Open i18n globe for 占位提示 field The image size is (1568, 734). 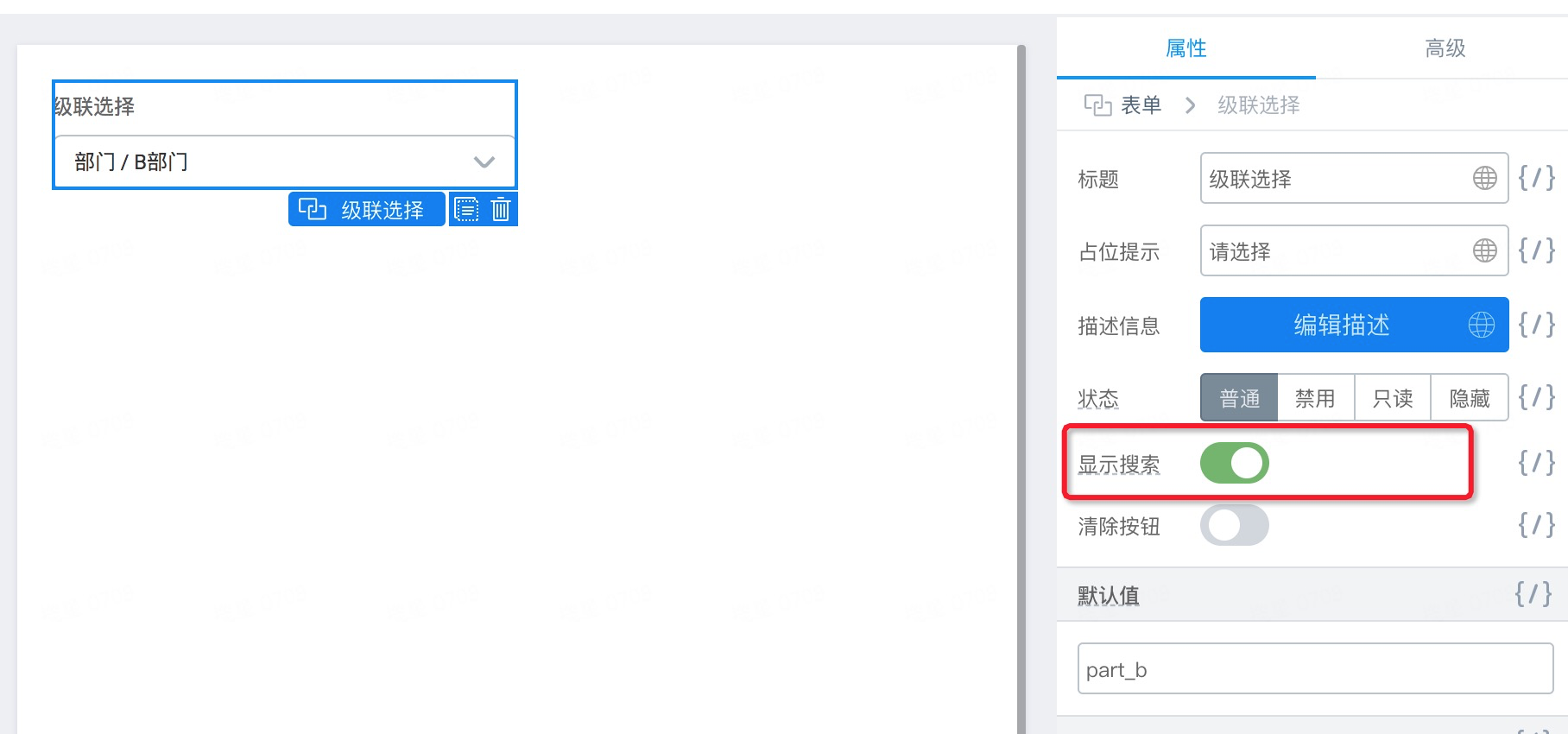coord(1484,251)
